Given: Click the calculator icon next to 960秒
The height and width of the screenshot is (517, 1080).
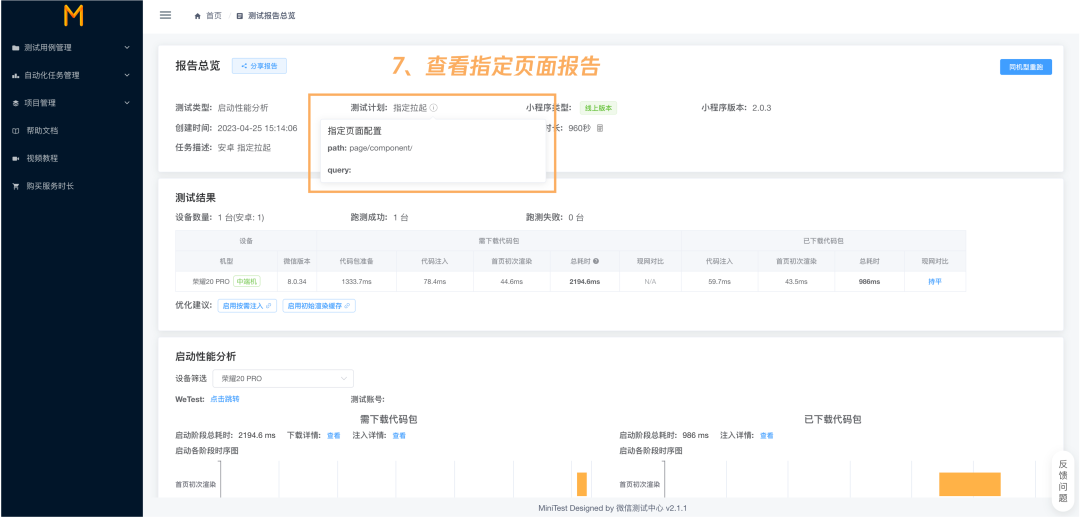Looking at the screenshot, I should (600, 128).
